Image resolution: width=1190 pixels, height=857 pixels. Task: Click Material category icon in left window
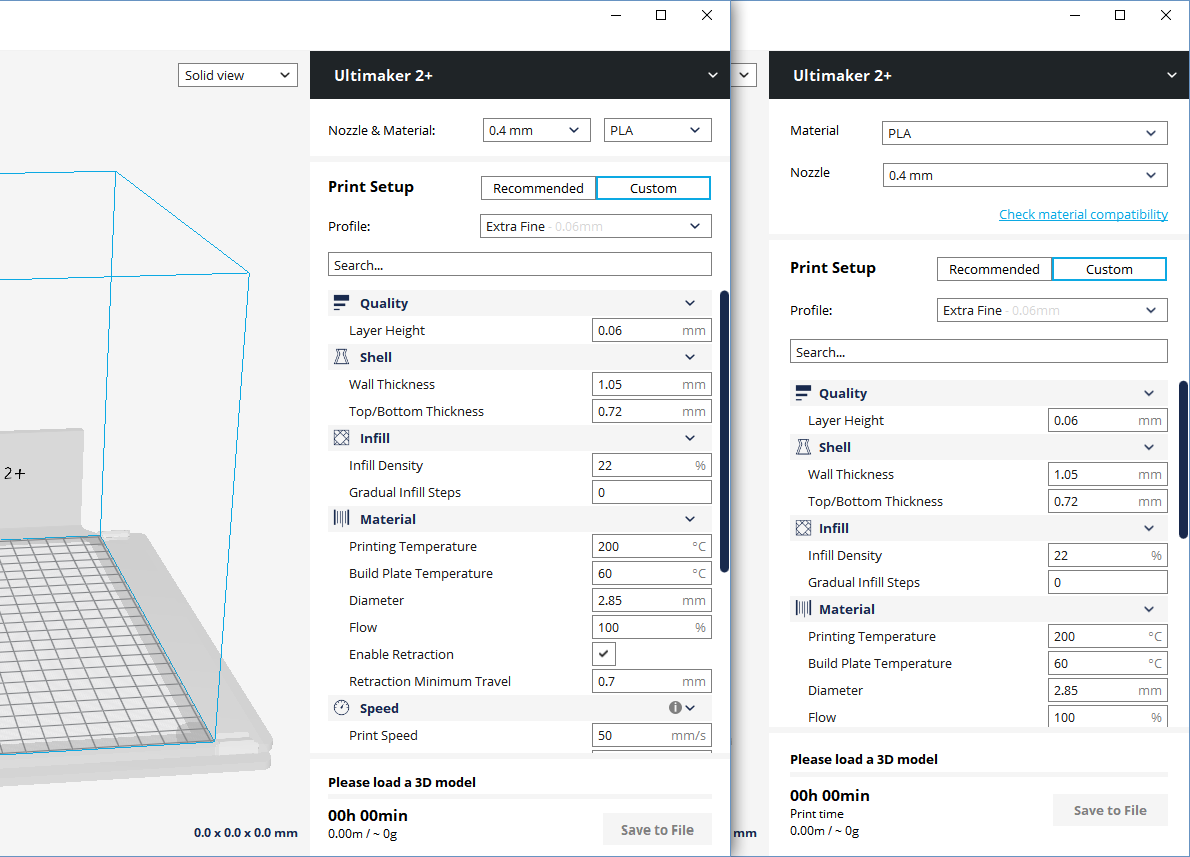point(342,518)
